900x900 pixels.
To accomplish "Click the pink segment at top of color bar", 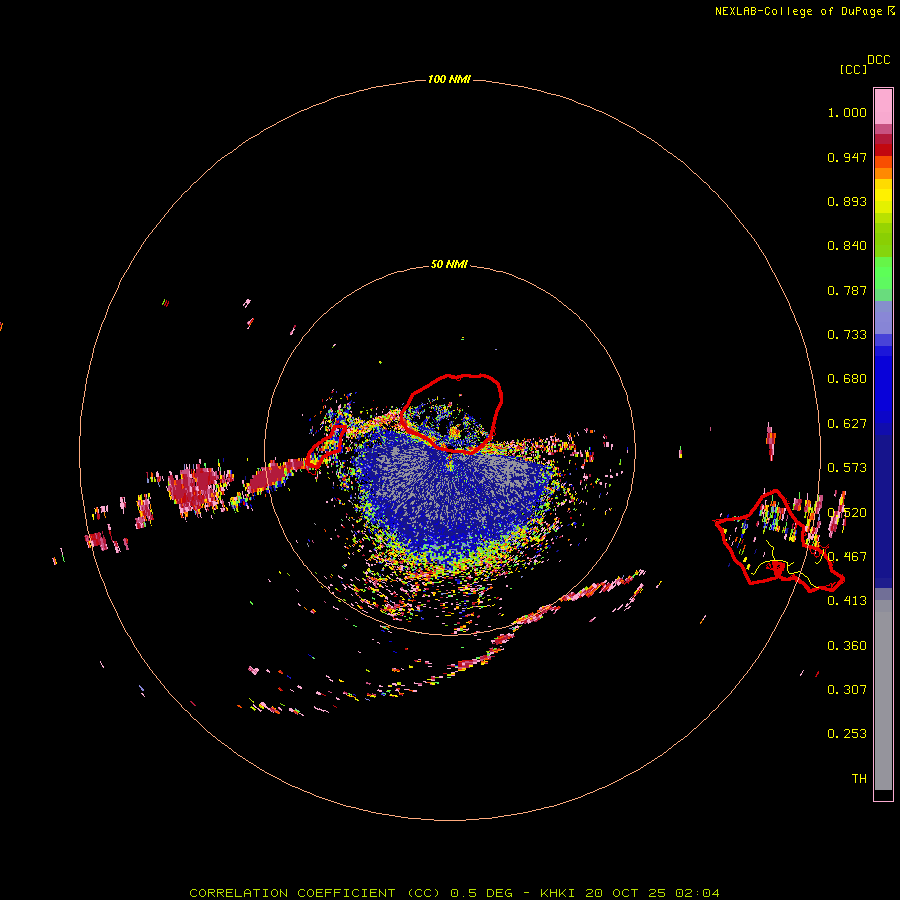I will click(883, 107).
